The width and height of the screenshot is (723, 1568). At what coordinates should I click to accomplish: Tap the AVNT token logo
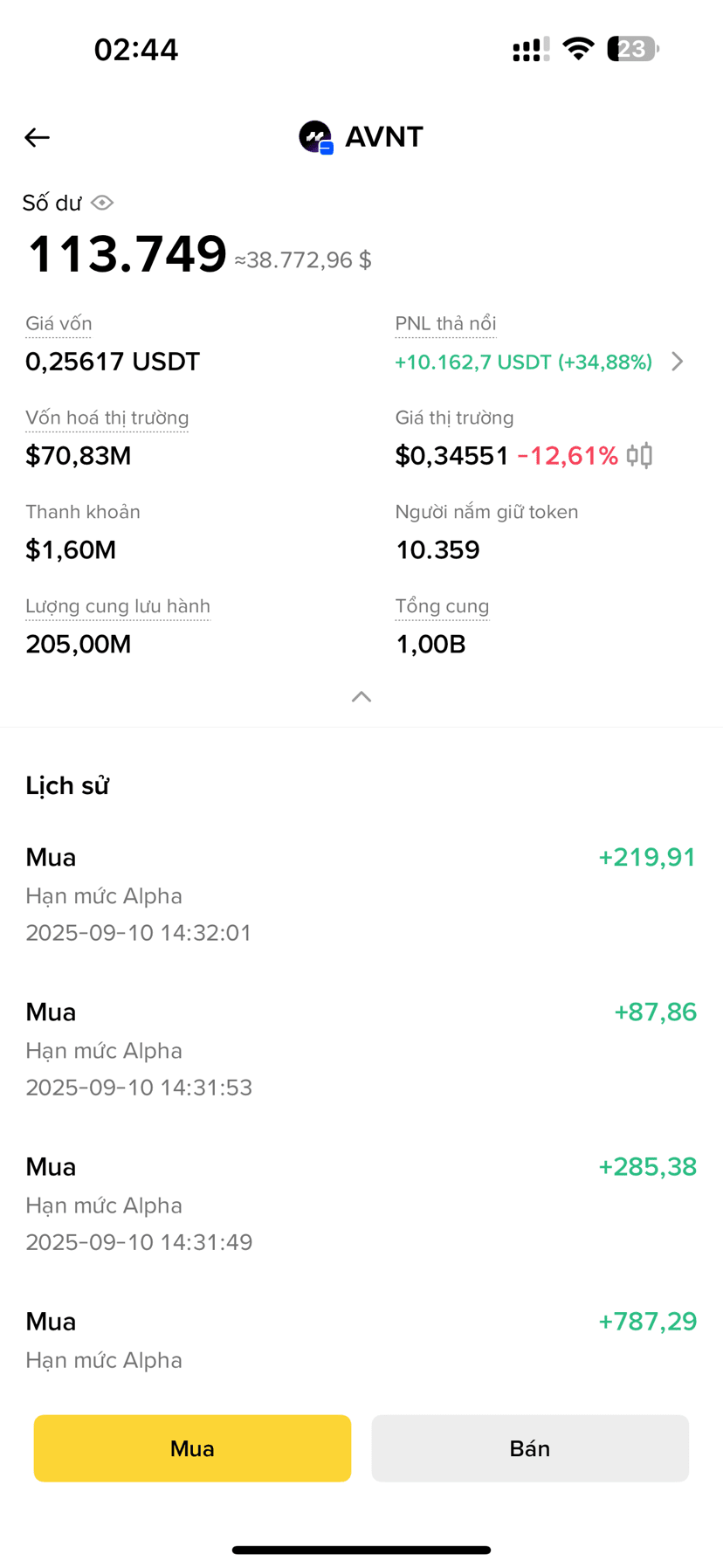point(316,137)
